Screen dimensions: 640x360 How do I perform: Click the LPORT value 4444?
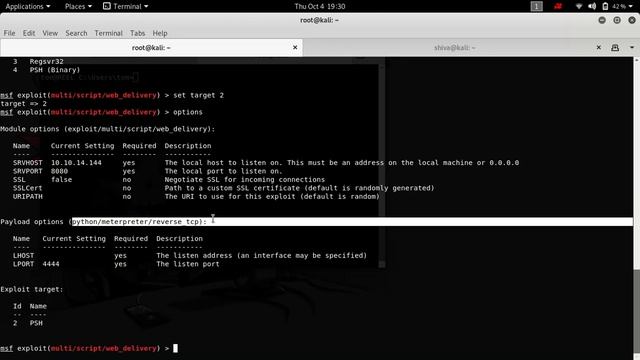51,264
